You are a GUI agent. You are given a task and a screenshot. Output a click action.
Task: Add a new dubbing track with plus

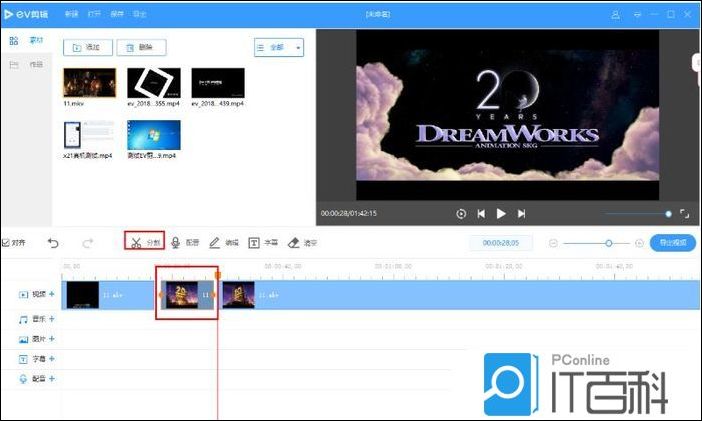(52, 378)
